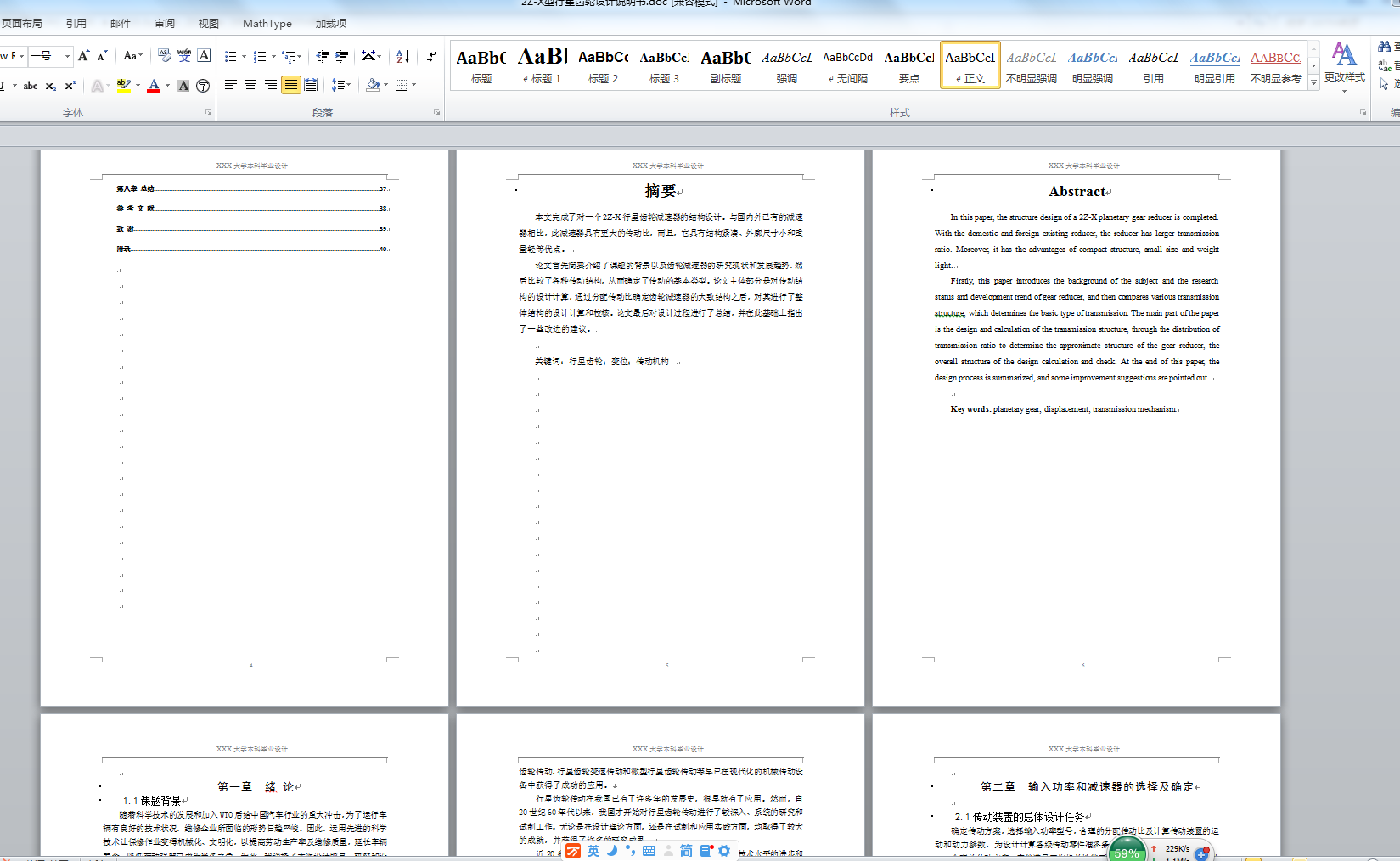Click the 更改样式 button
The image size is (1400, 861).
click(x=1345, y=65)
